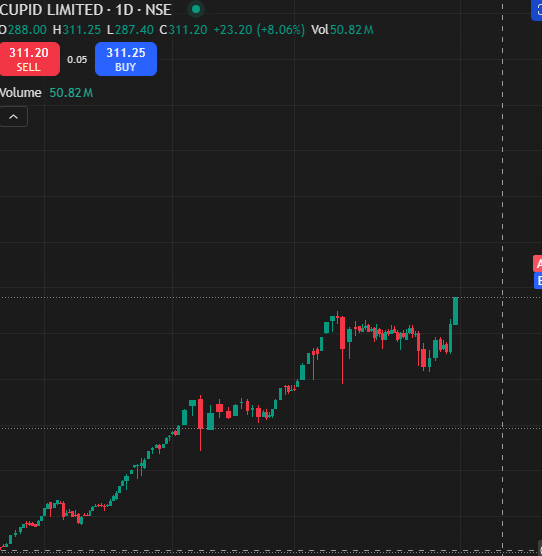The height and width of the screenshot is (556, 542).
Task: Click the blue bid price label on the price scale
Action: tap(538, 281)
